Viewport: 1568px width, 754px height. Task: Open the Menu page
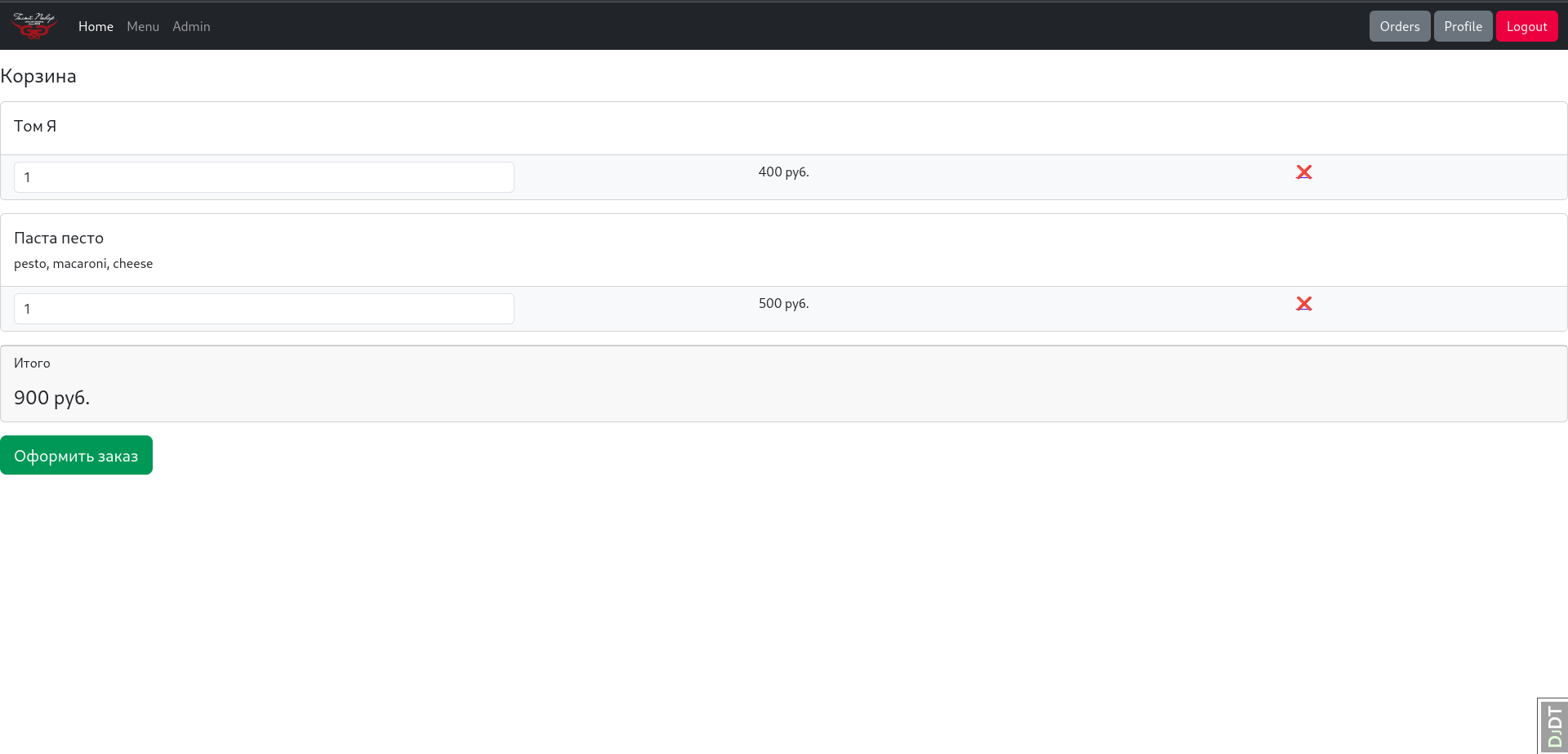(143, 26)
